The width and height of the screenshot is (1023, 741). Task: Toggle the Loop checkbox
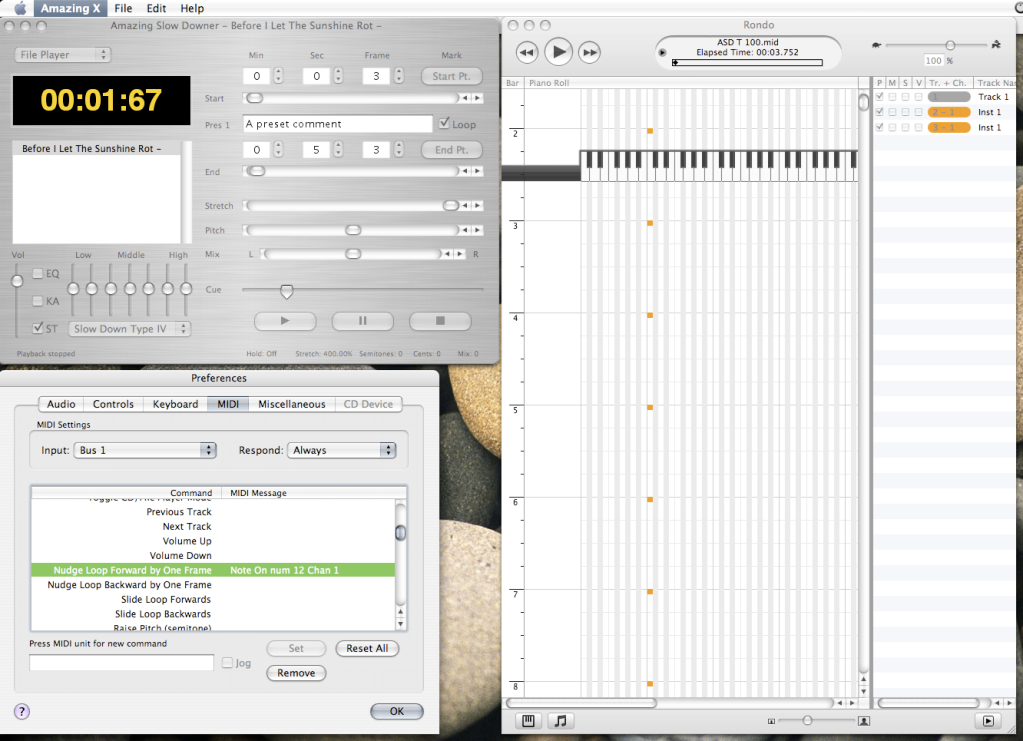444,123
